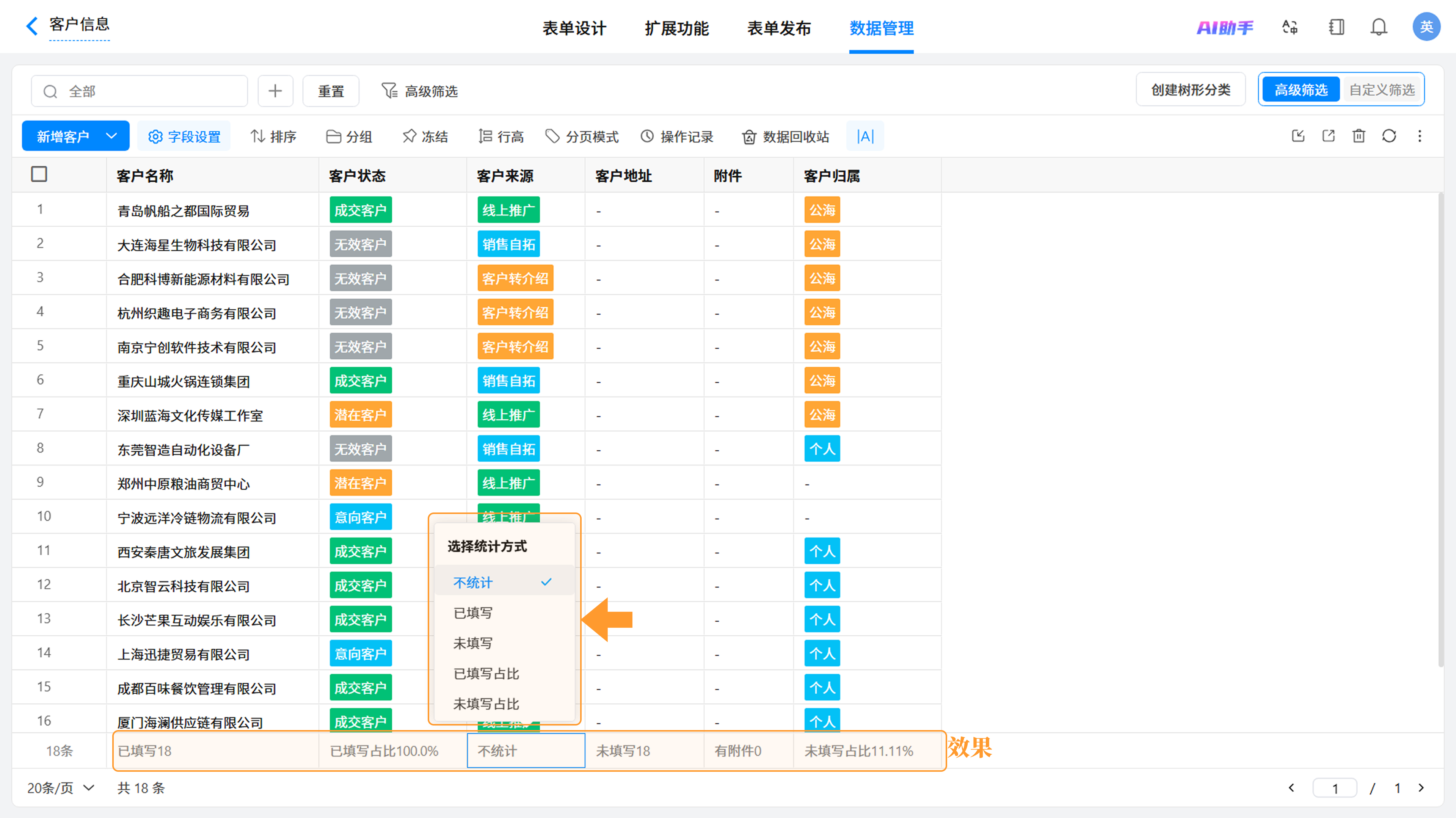Click the language translation icon

1289,27
